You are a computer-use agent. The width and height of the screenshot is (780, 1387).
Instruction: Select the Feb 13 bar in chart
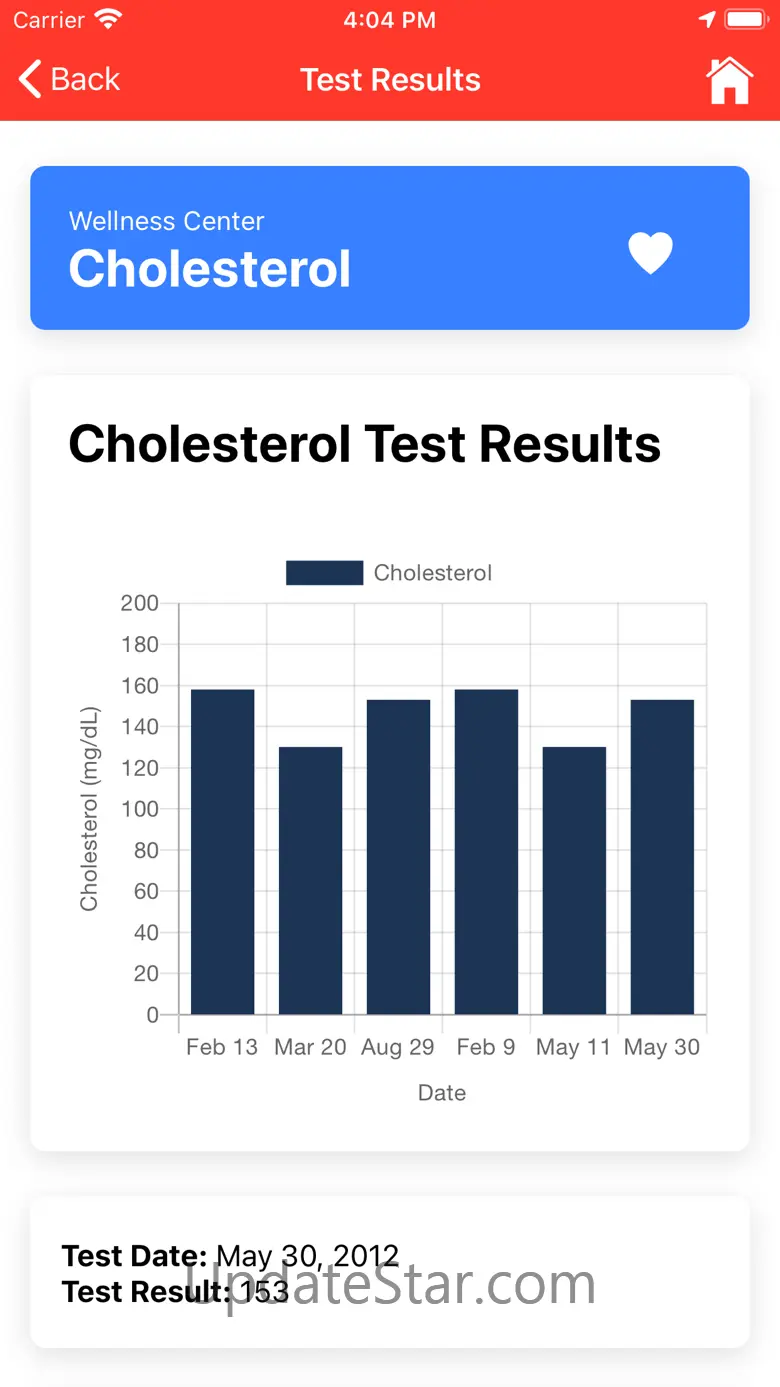222,852
